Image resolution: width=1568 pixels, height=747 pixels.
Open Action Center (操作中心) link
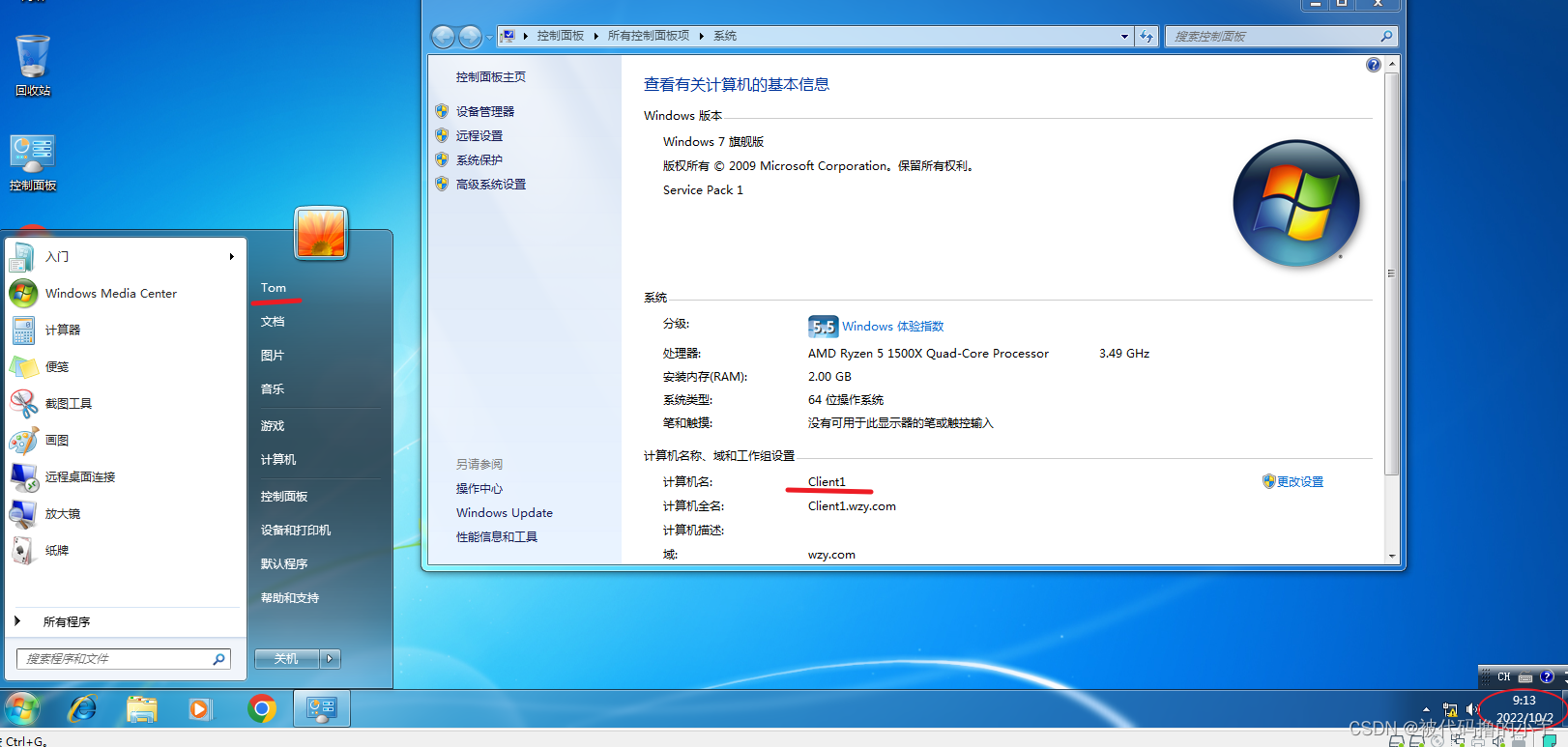tap(479, 489)
